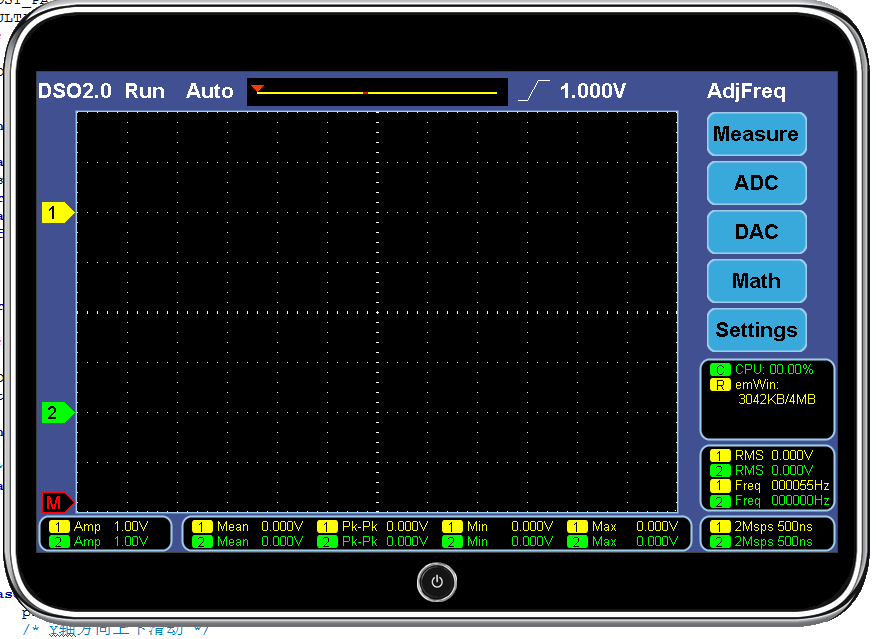876x639 pixels.
Task: Click channel 1 RMS 0.000V reading
Action: pos(774,456)
